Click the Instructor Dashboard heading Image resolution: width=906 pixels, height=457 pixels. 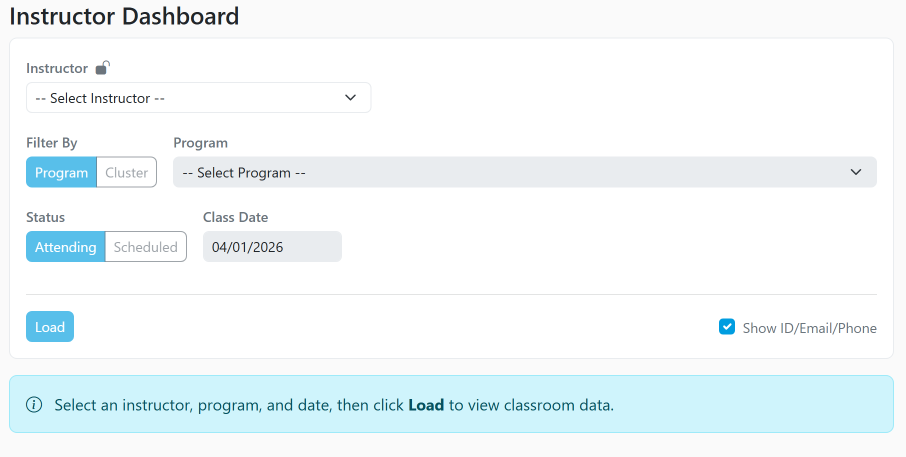click(124, 16)
